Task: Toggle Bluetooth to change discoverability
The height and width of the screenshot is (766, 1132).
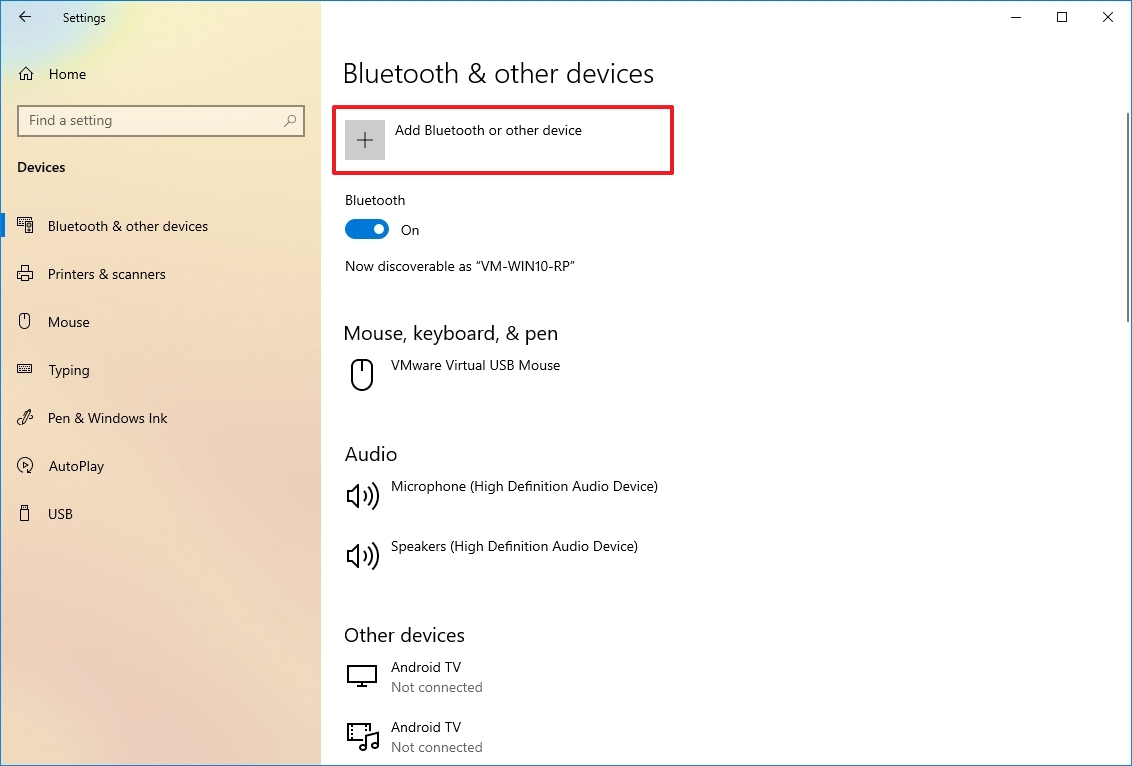Action: pos(365,229)
